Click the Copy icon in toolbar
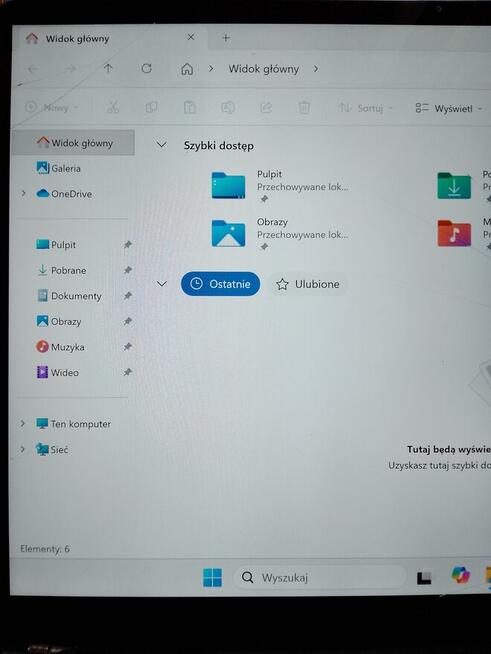 pyautogui.click(x=151, y=108)
